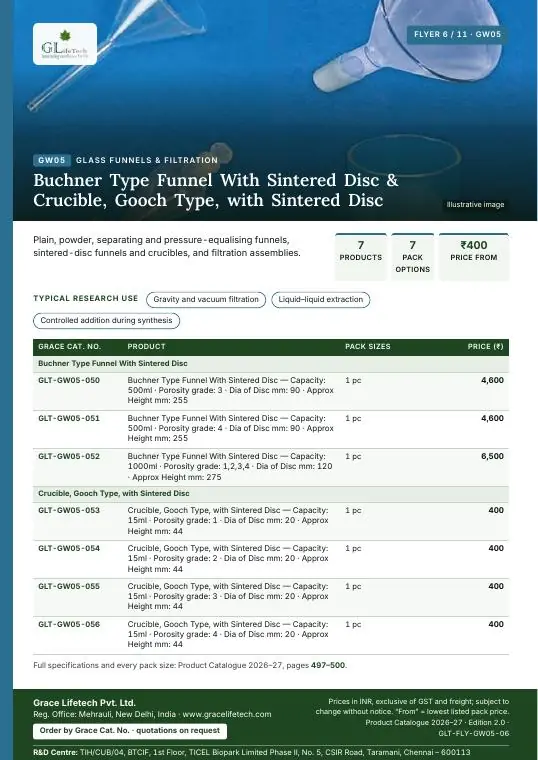Click price 4,600 for GLT-GW05-050
The height and width of the screenshot is (760, 538).
tap(492, 380)
